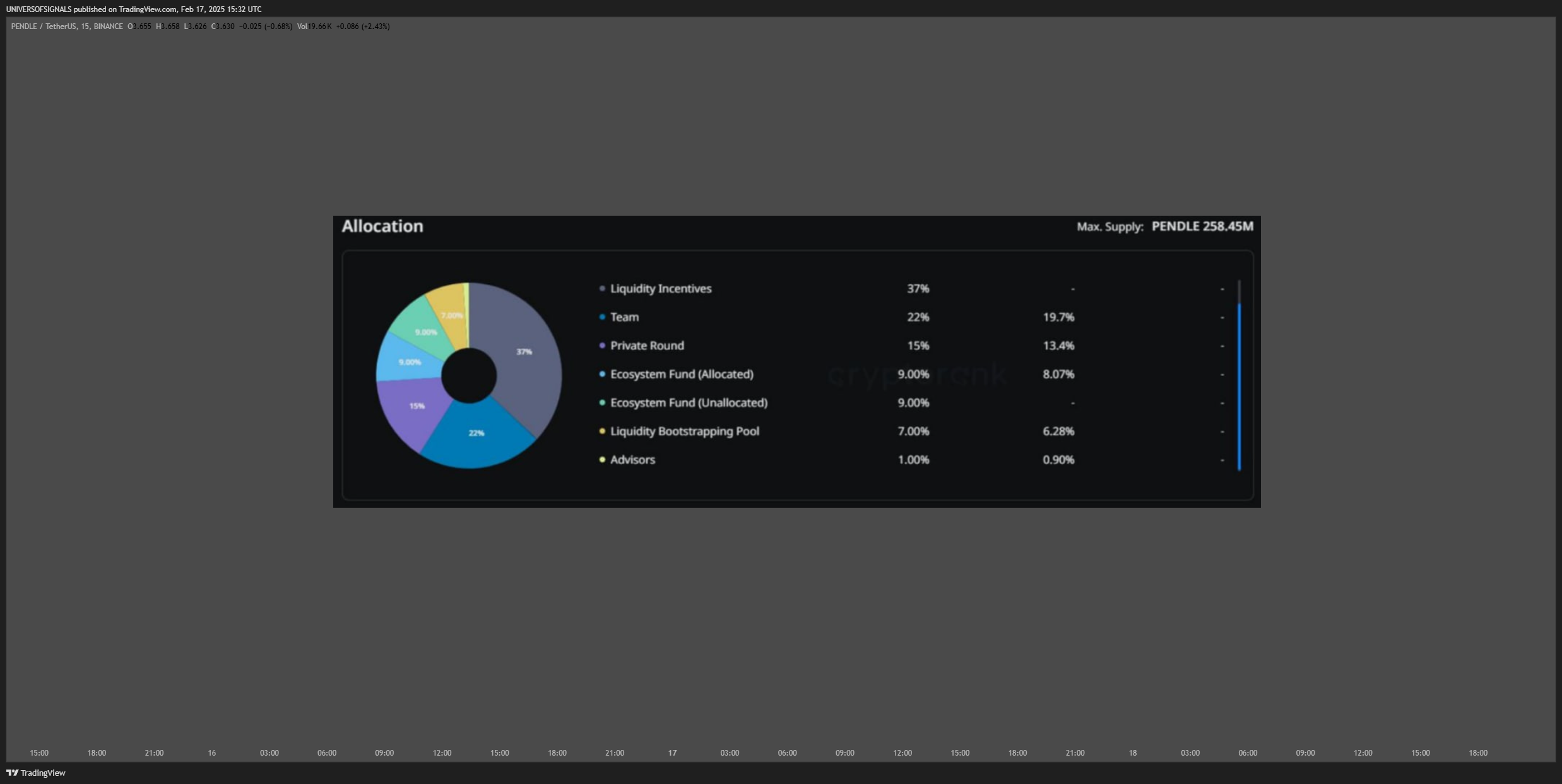Click the Ecosystem Fund (Allocated) legend dot
The image size is (1562, 784).
(602, 374)
